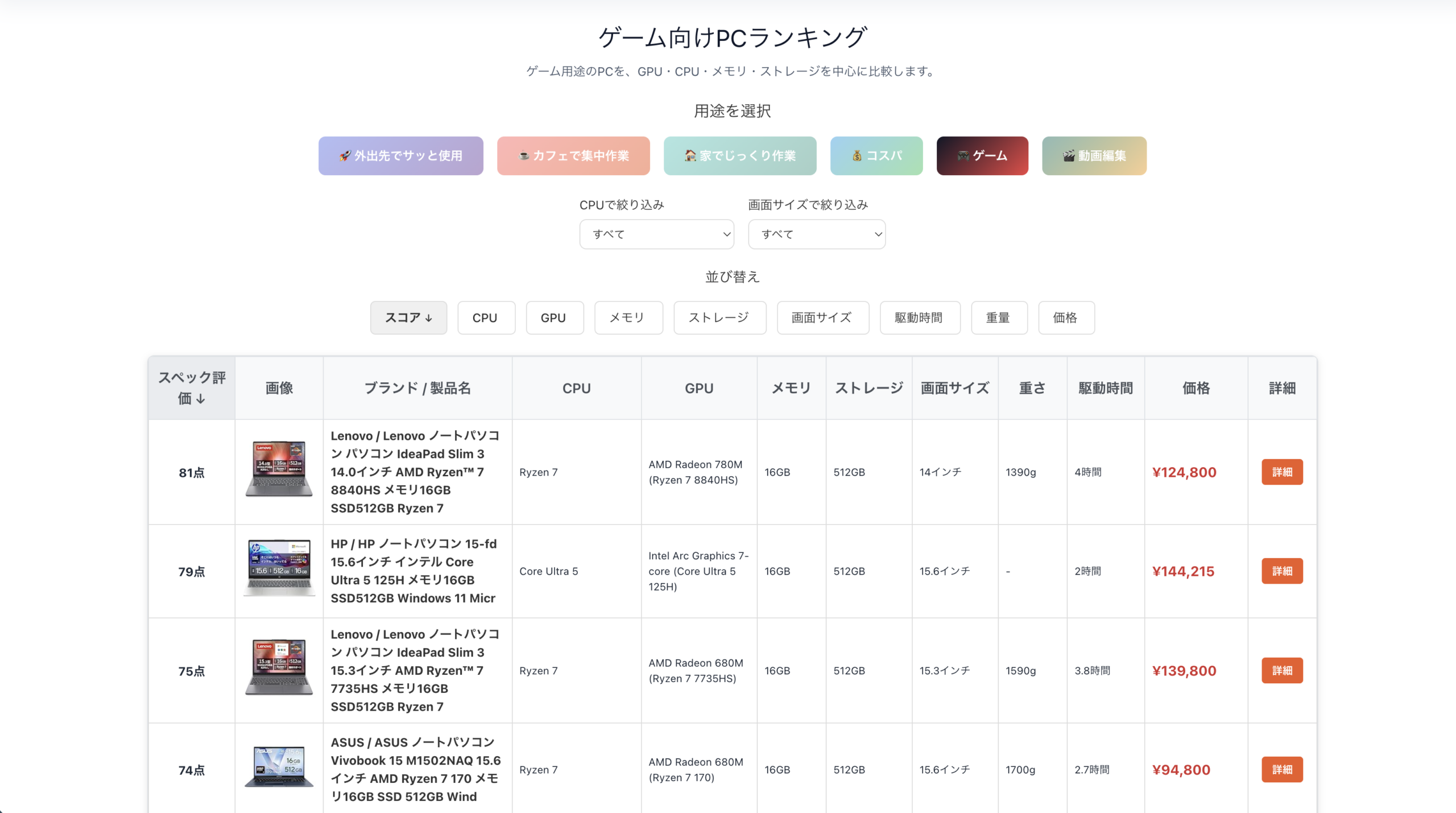The height and width of the screenshot is (813, 1456).
Task: Click the 画面サイズ table column header
Action: coord(955,388)
